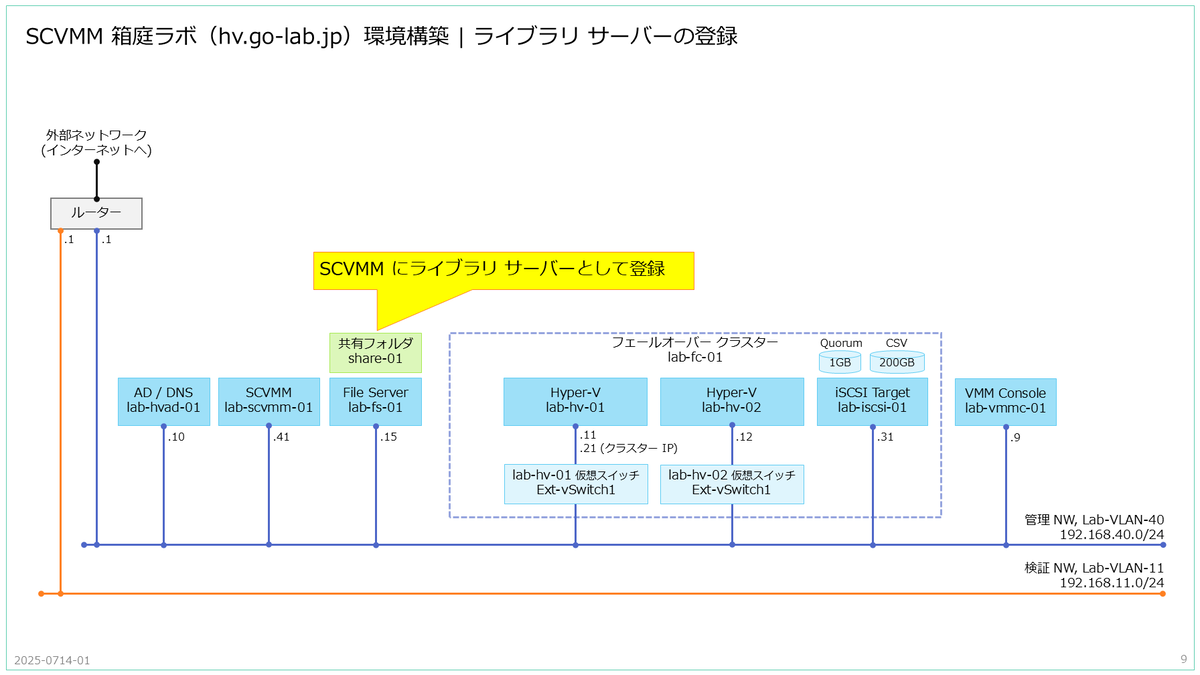The image size is (1200, 675).
Task: Select the .21 (クラスター IP) label
Action: (x=629, y=449)
